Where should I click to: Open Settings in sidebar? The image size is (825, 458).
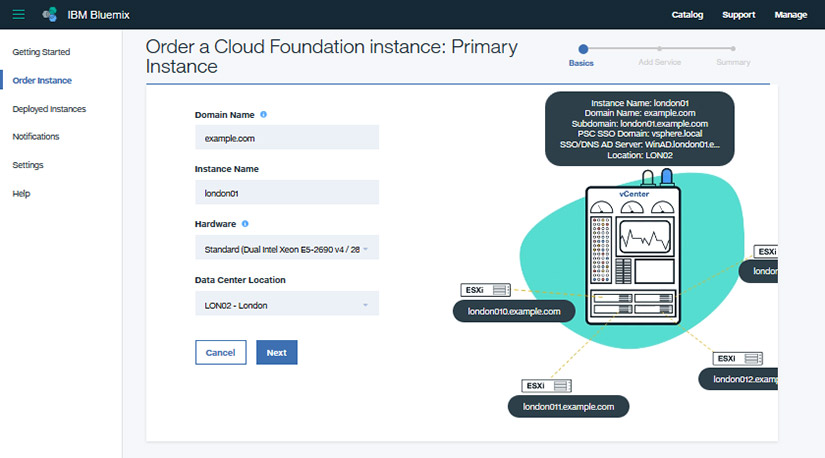coord(28,165)
